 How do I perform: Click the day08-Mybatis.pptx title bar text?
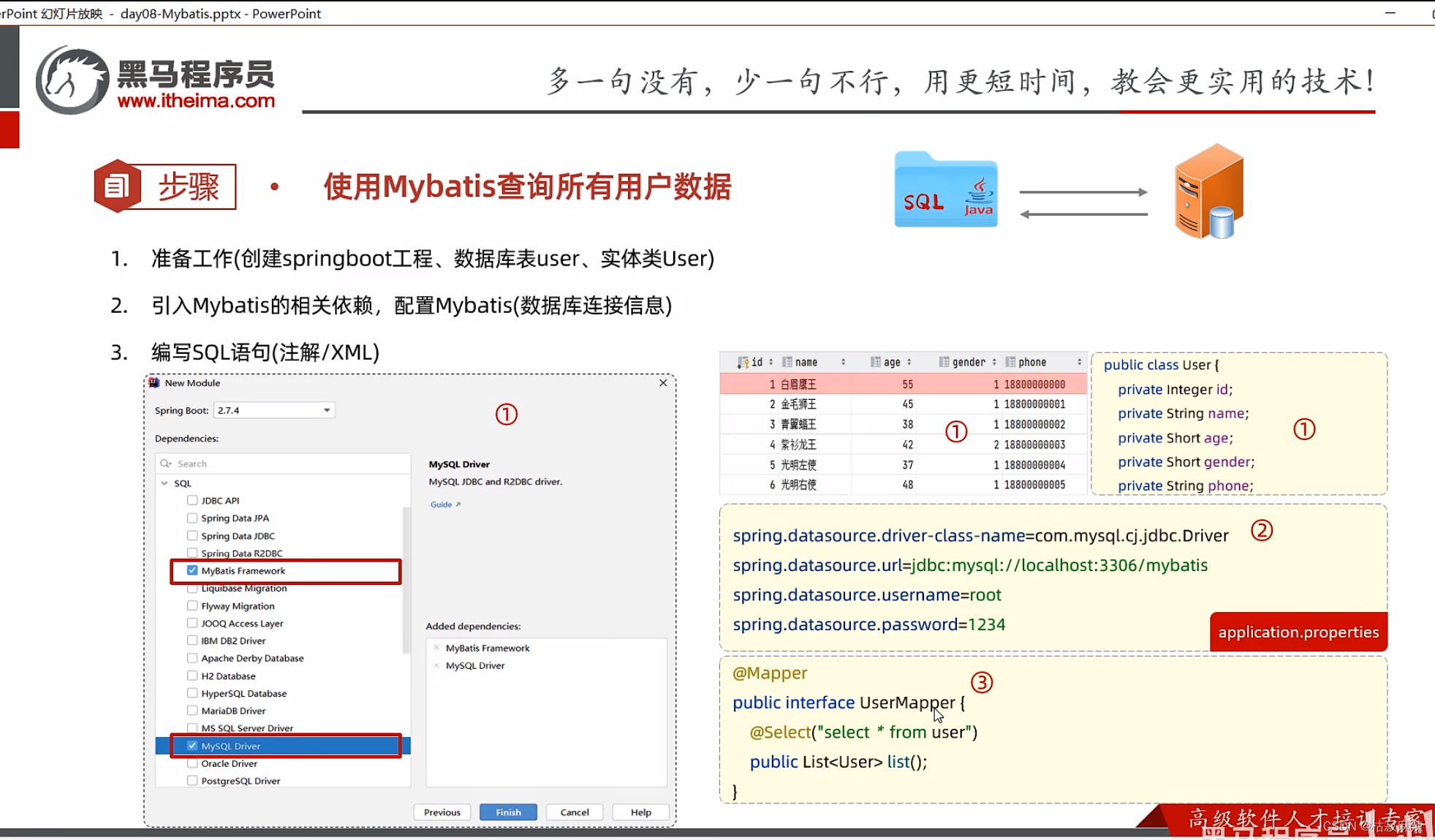tap(178, 13)
